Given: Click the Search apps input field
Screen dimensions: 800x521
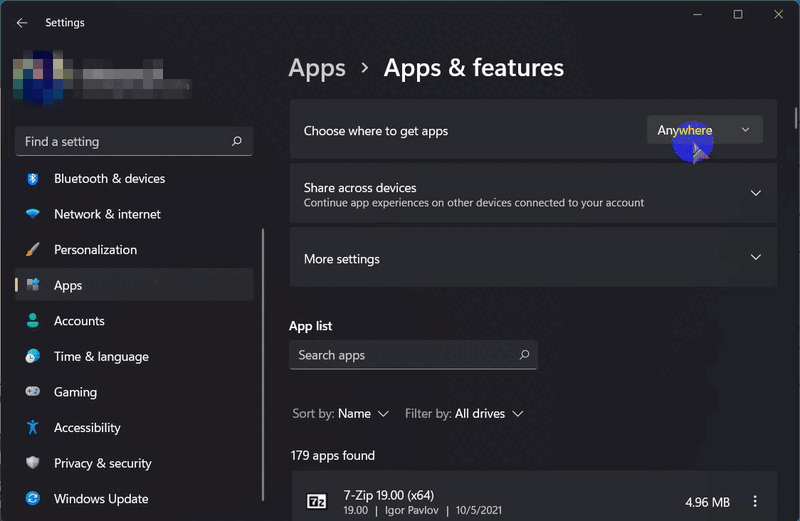Looking at the screenshot, I should pyautogui.click(x=405, y=355).
